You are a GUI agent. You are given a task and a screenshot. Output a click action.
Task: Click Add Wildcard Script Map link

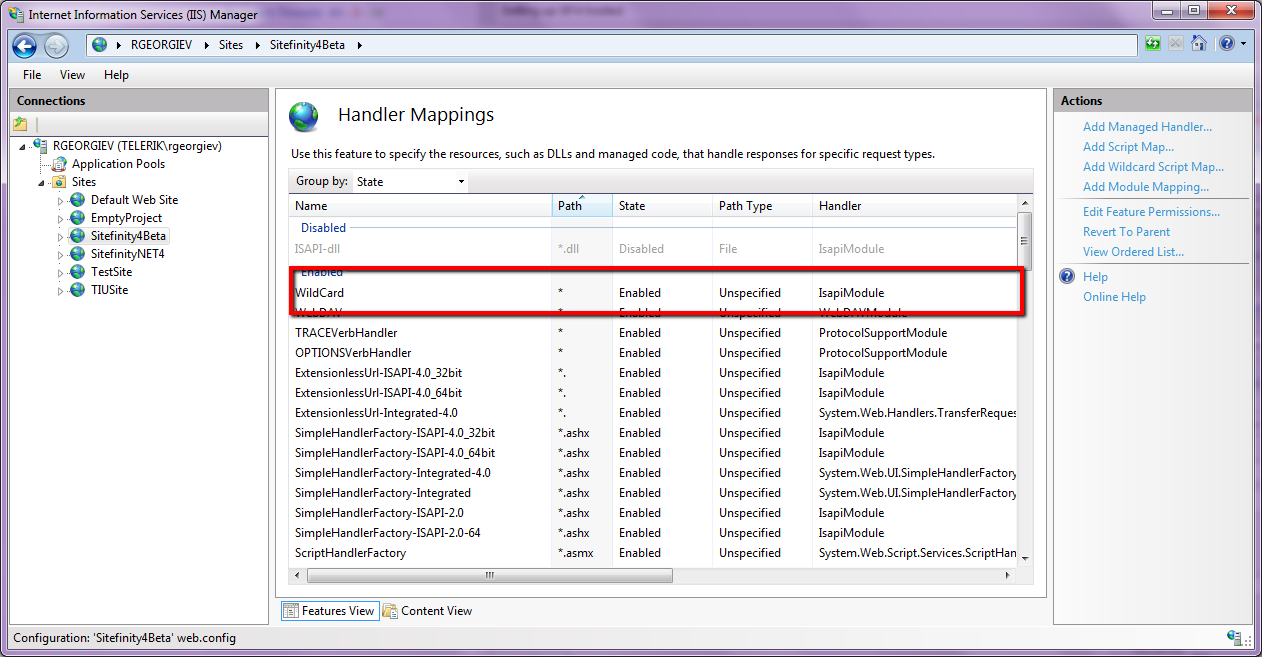1153,167
